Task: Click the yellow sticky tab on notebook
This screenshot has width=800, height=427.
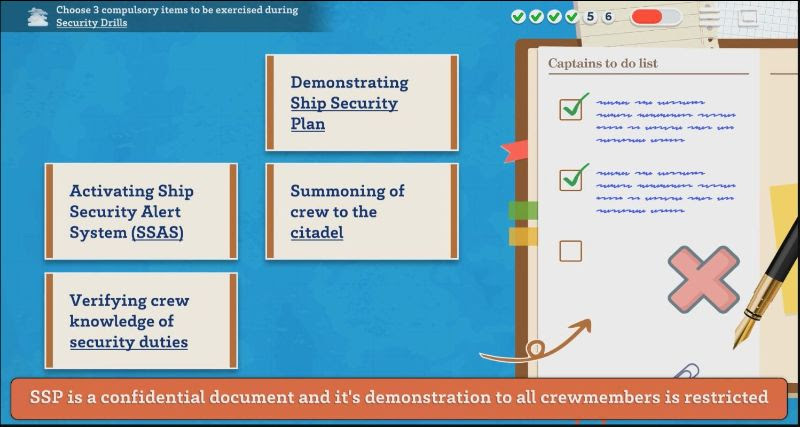Action: 522,236
